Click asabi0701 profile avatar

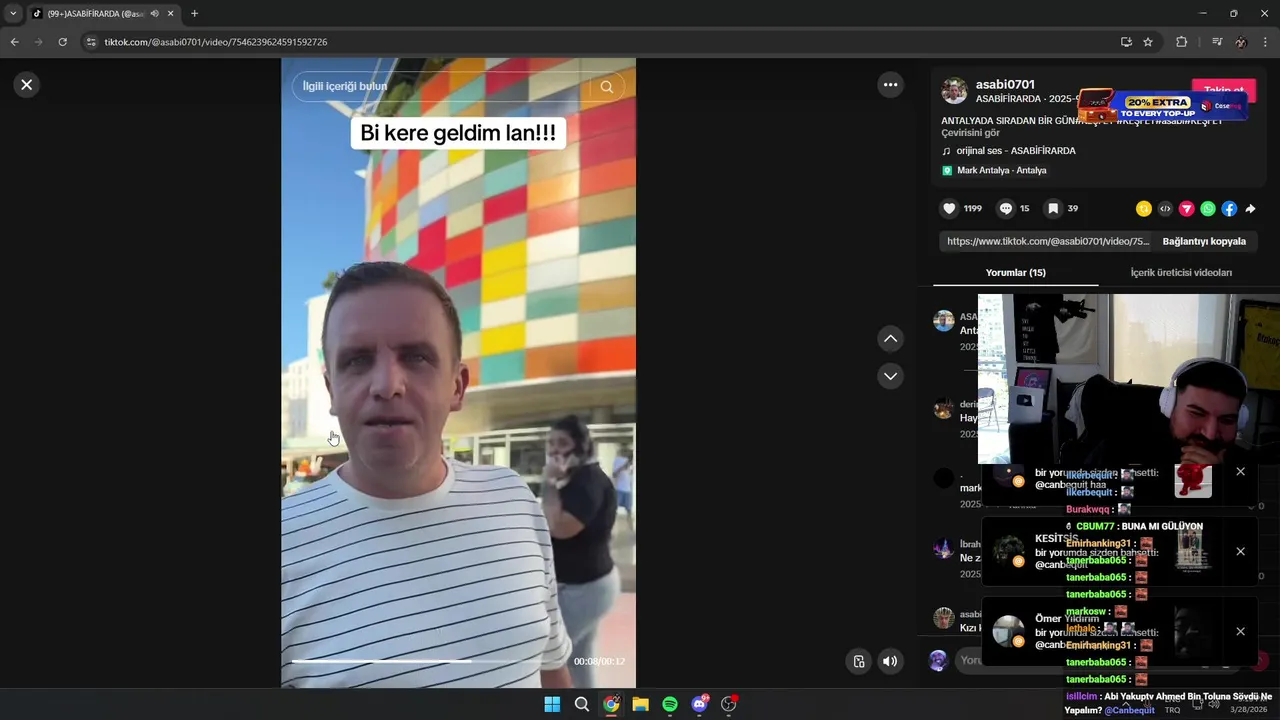[954, 91]
